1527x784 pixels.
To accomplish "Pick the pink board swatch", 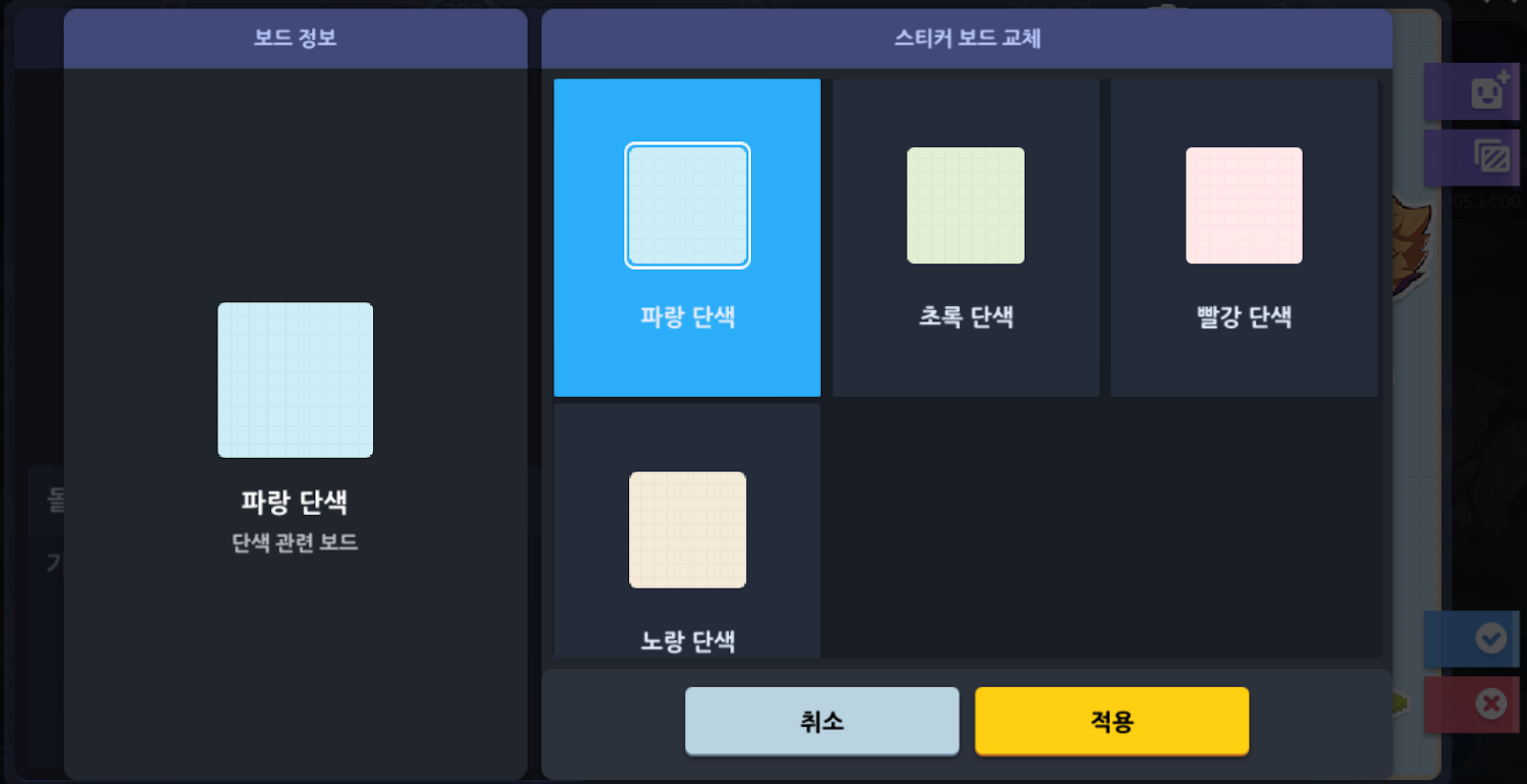I will (x=1244, y=205).
